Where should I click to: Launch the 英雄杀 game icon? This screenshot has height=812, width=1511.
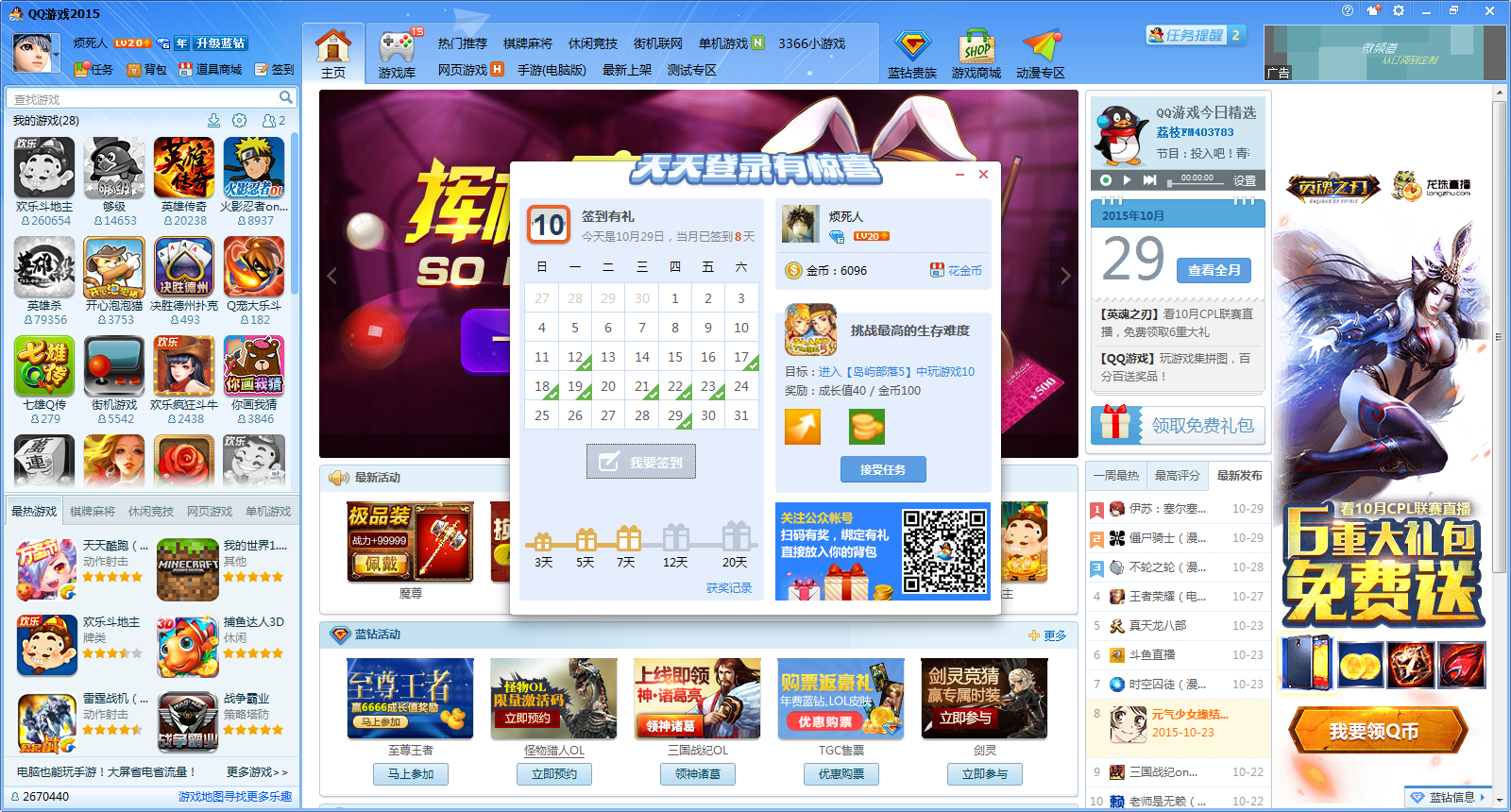[44, 266]
